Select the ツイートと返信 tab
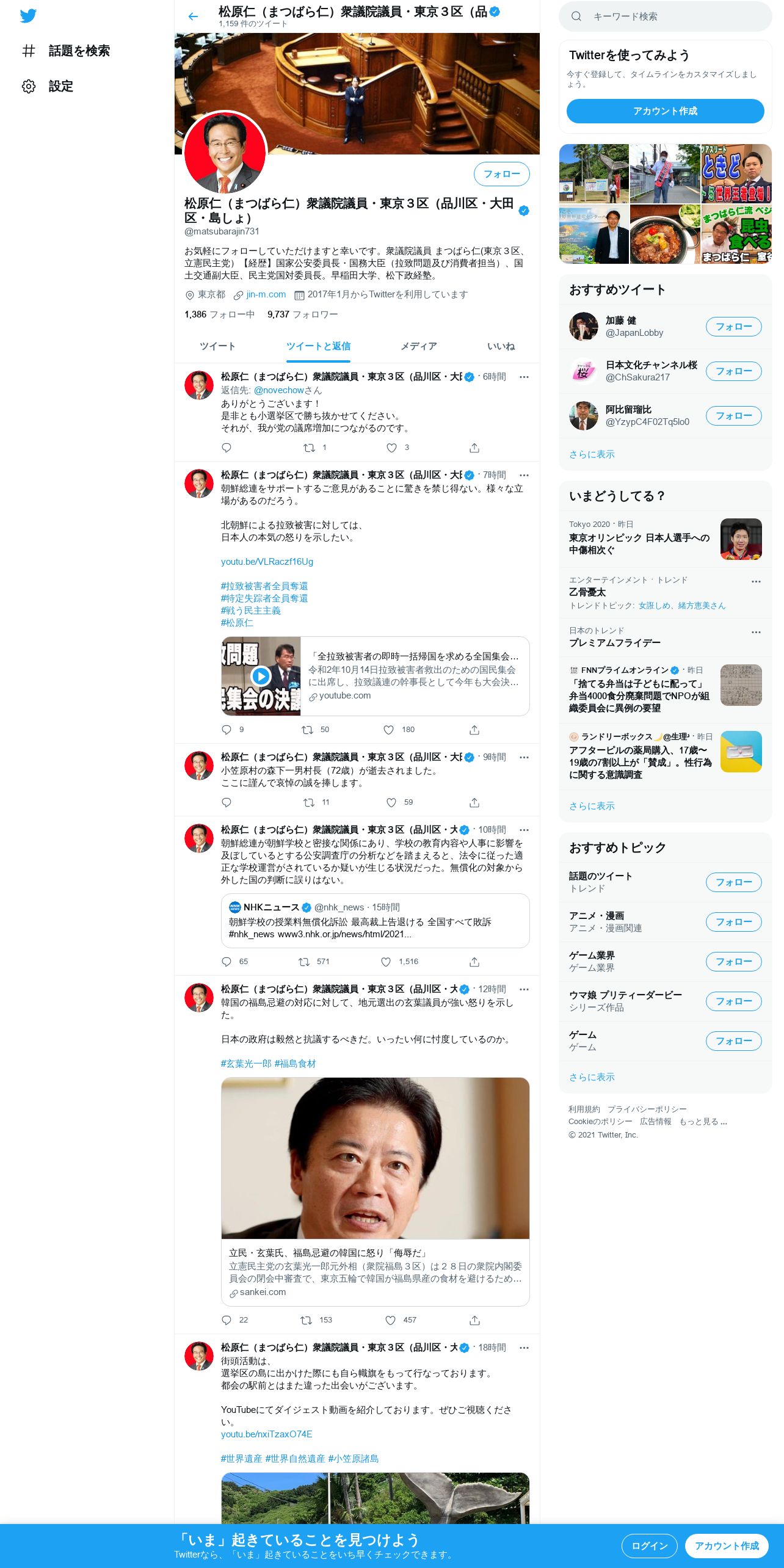The width and height of the screenshot is (784, 1568). [318, 346]
